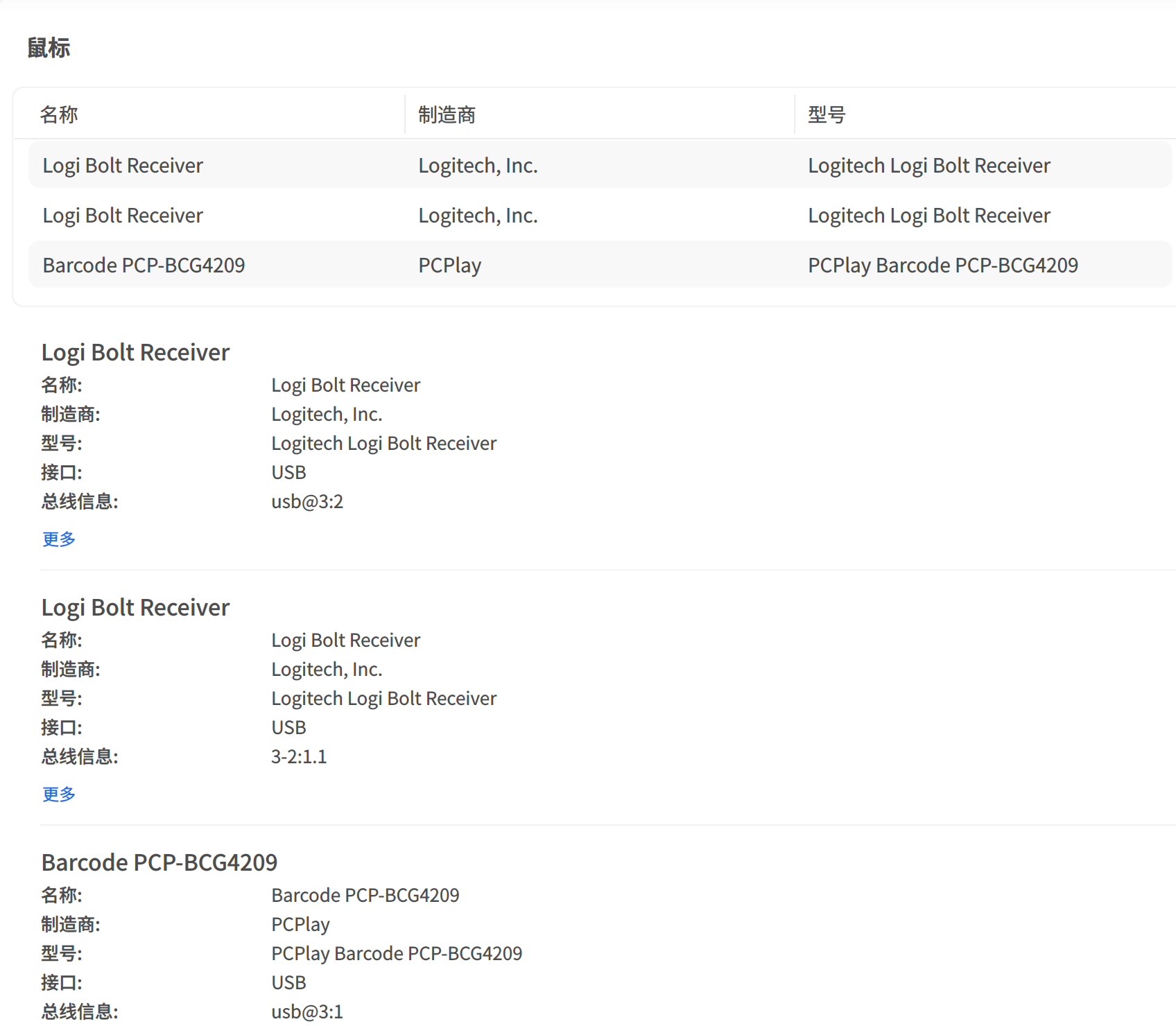
Task: Click the 总线信息 label beside usb@3:1
Action: tap(80, 1011)
